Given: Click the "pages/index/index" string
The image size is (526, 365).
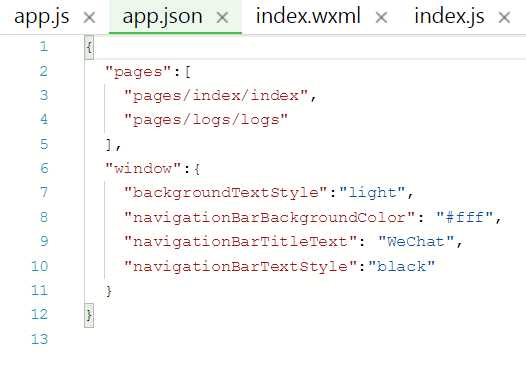Looking at the screenshot, I should [216, 96].
